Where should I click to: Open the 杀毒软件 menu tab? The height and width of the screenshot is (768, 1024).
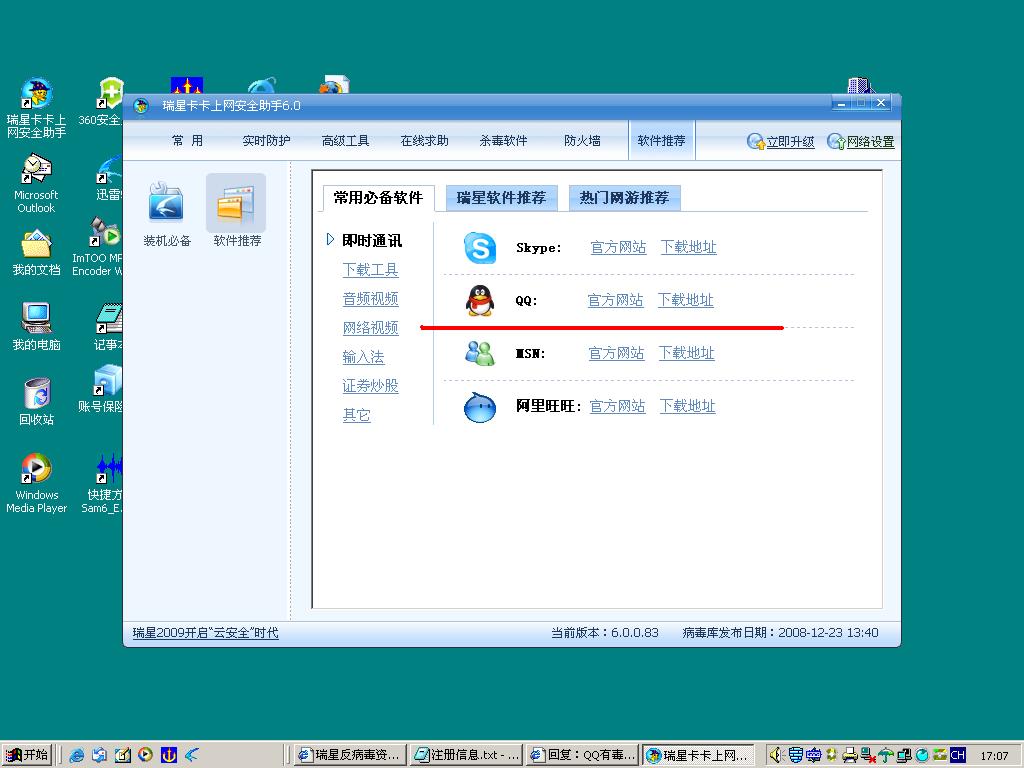[504, 140]
